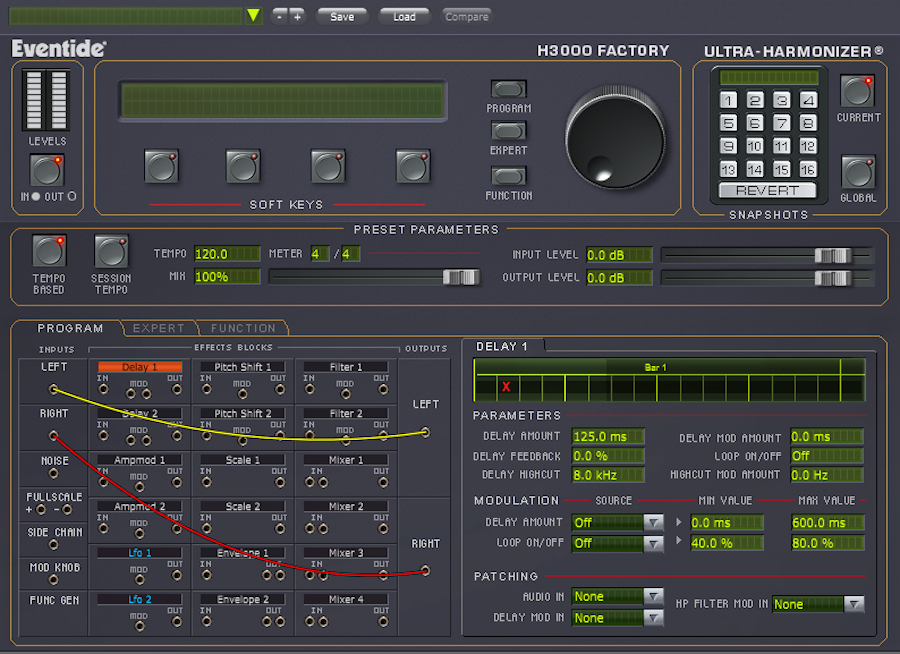
Task: Select the Filter 1 block
Action: [x=346, y=367]
